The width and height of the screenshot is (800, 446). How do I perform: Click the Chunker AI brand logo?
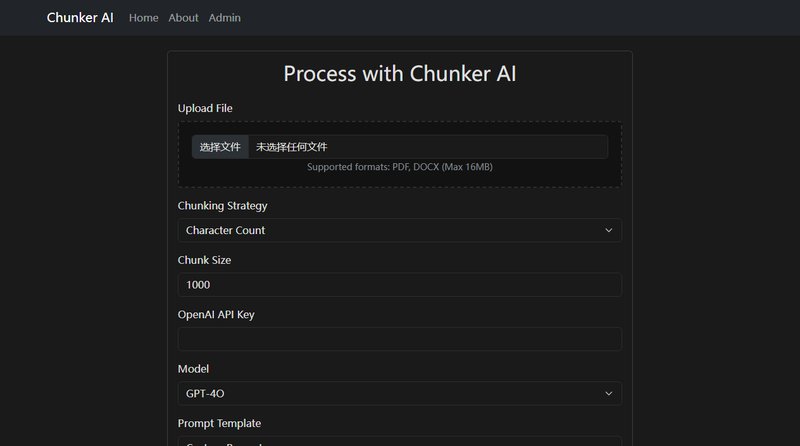tap(80, 17)
